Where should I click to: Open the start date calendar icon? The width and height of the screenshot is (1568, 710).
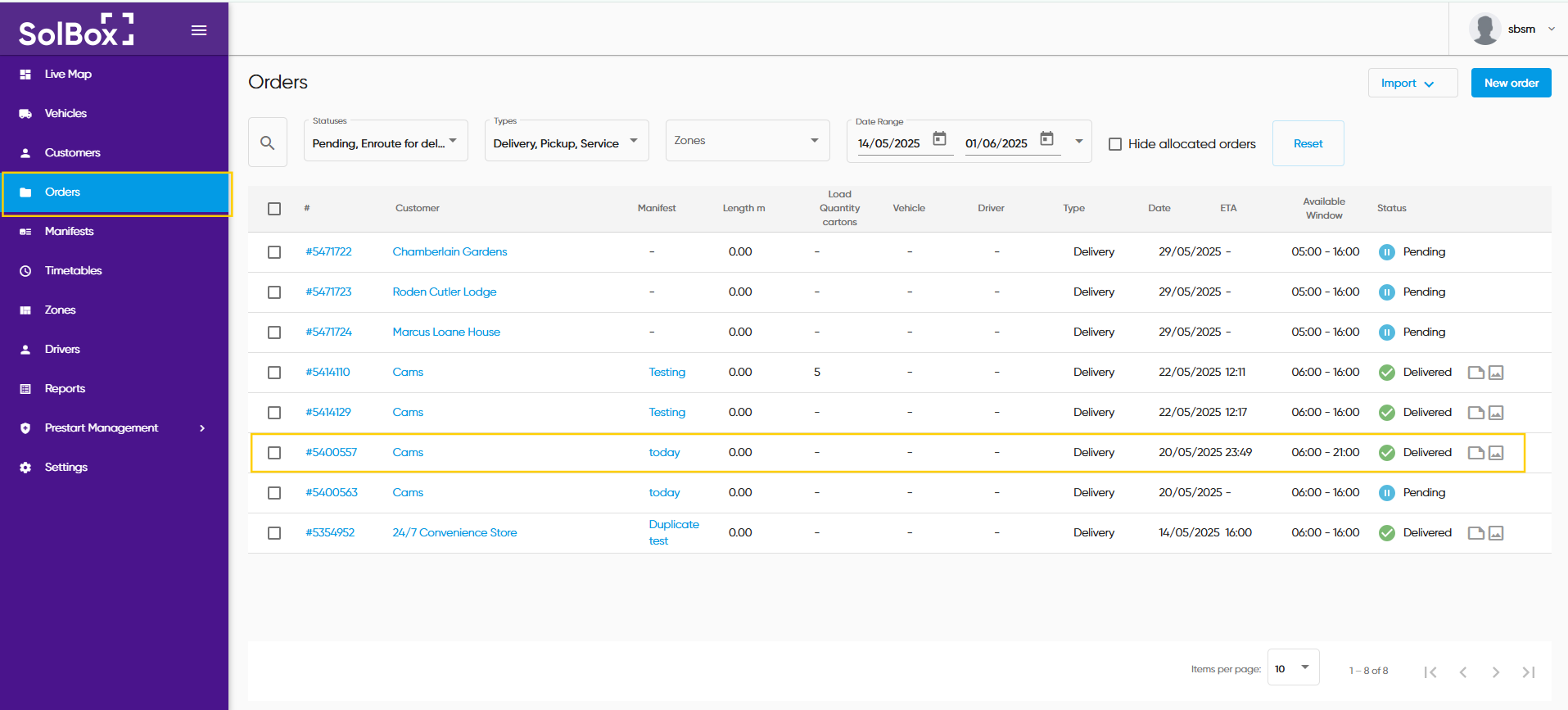[x=940, y=138]
